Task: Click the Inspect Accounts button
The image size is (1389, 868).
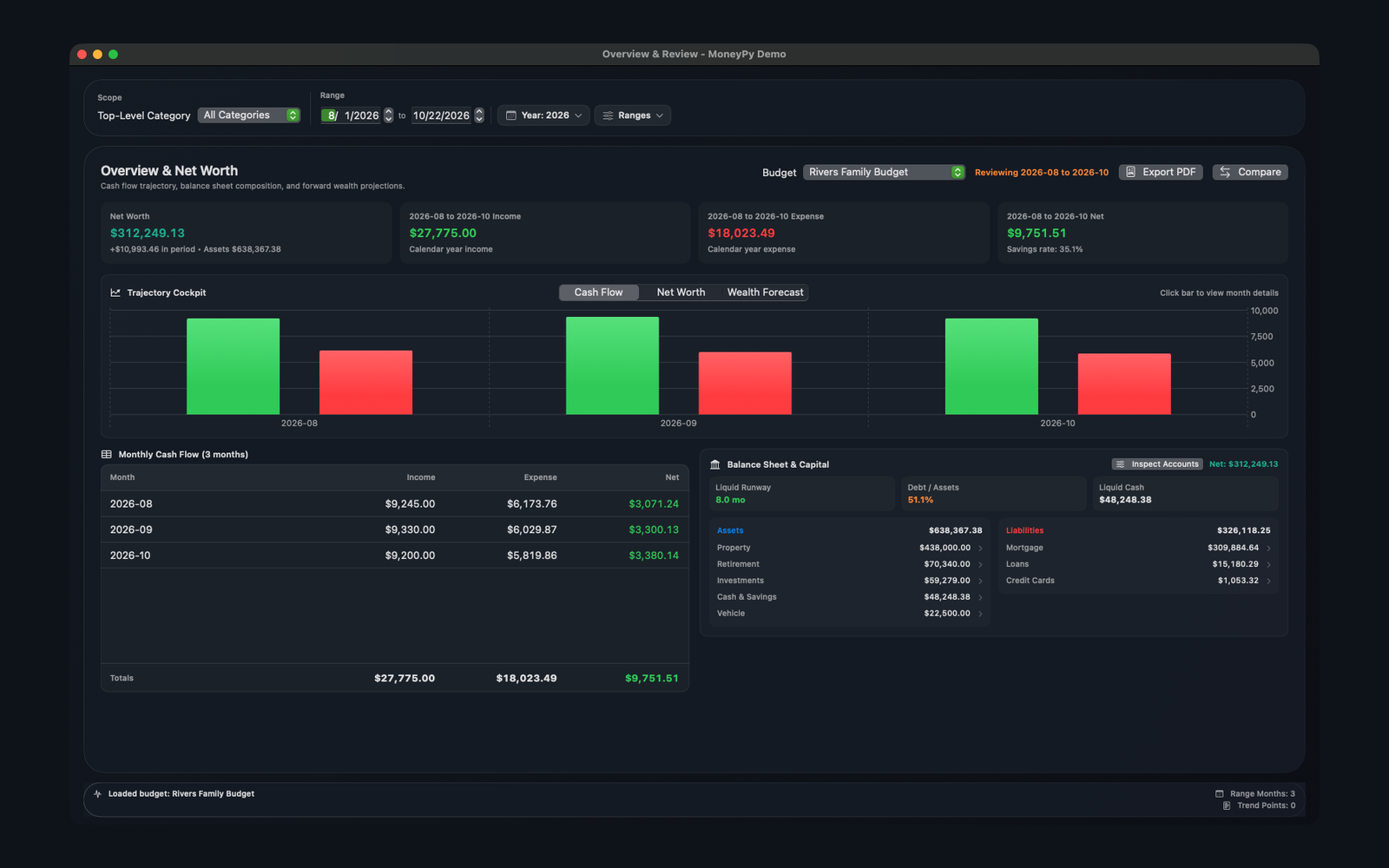Action: (x=1157, y=464)
